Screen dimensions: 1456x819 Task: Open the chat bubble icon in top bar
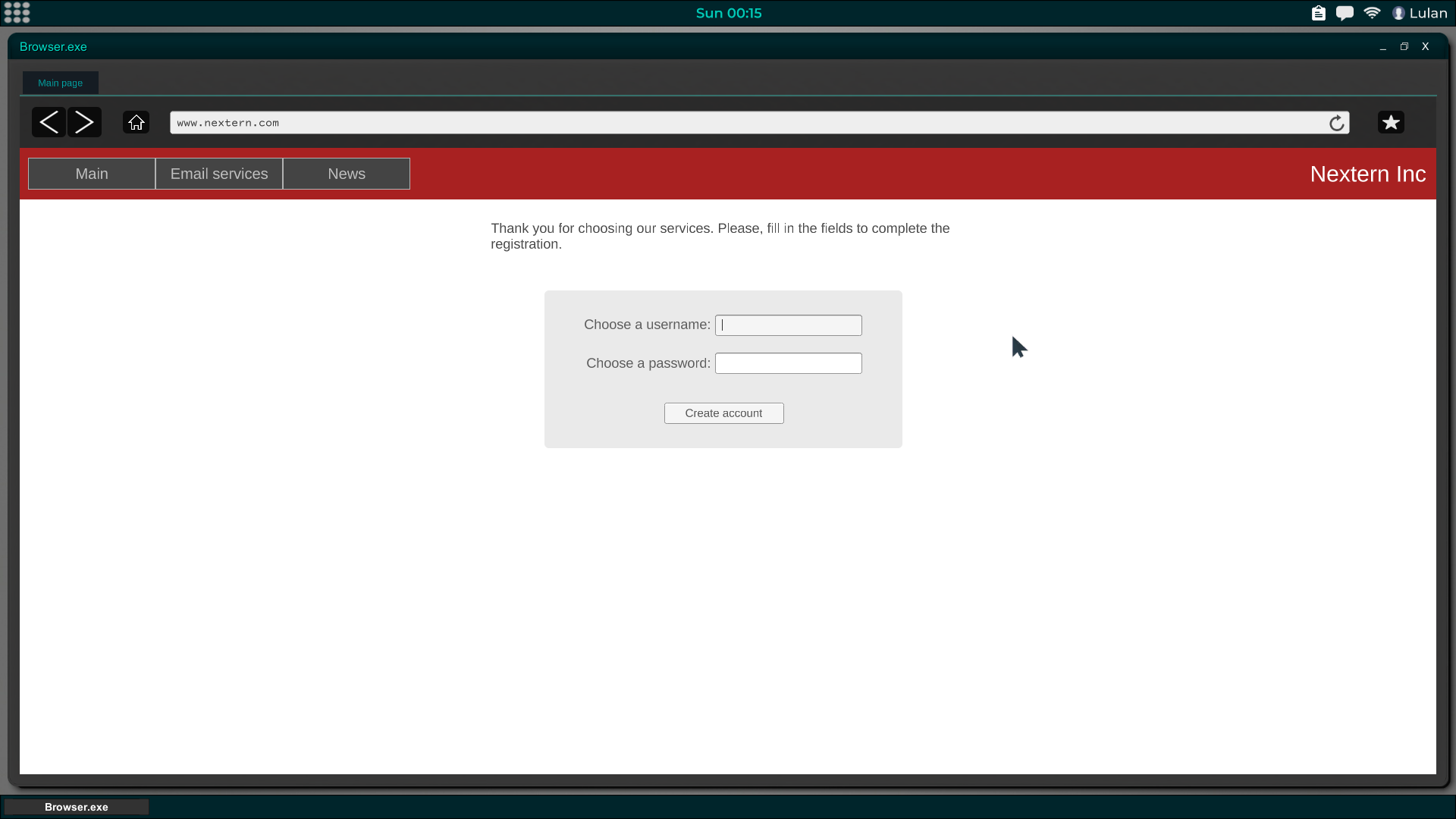click(x=1345, y=13)
